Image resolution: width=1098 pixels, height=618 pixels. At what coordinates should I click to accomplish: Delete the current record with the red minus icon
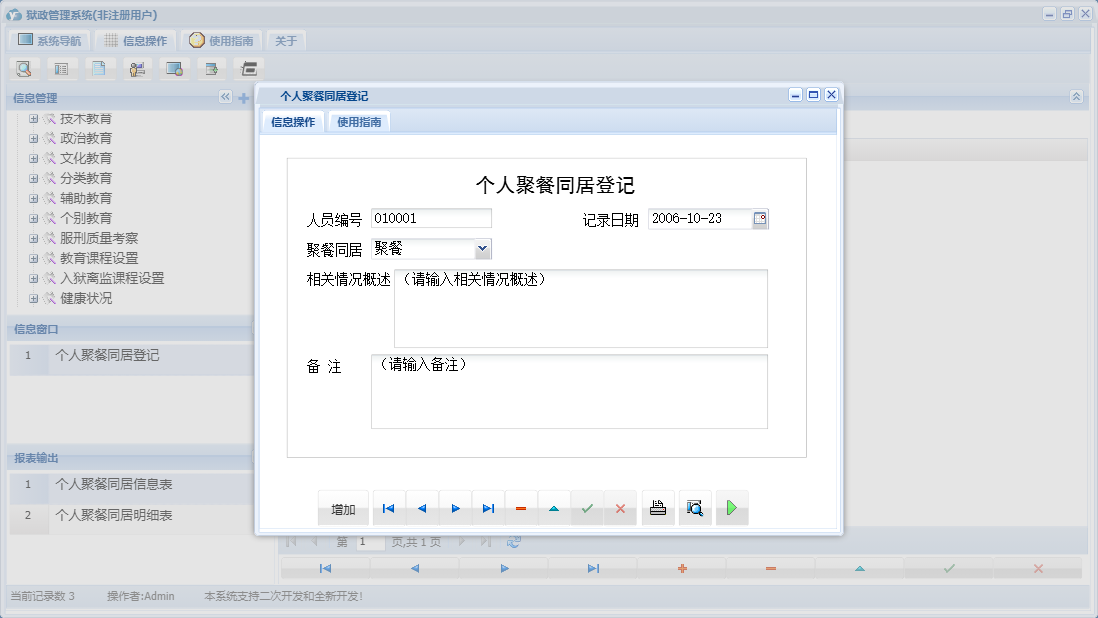pyautogui.click(x=520, y=507)
